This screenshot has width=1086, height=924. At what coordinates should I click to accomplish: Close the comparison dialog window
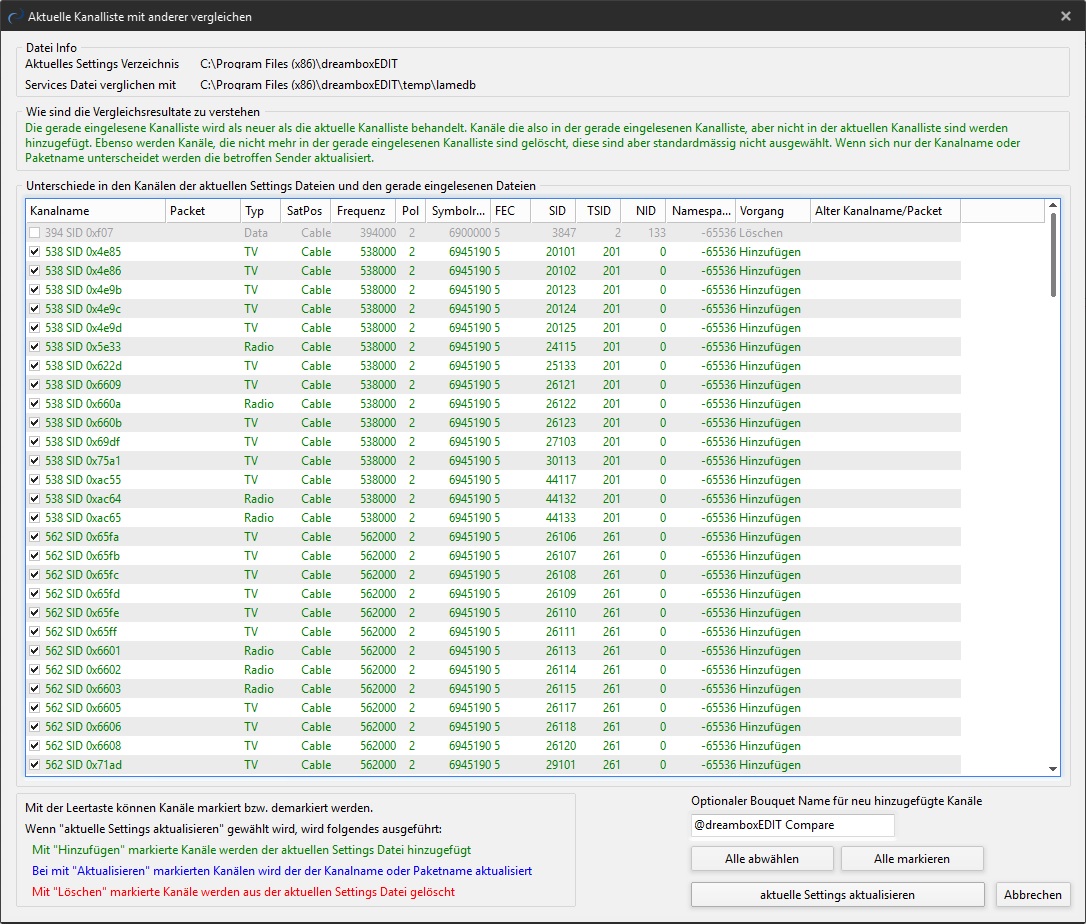(x=1065, y=16)
